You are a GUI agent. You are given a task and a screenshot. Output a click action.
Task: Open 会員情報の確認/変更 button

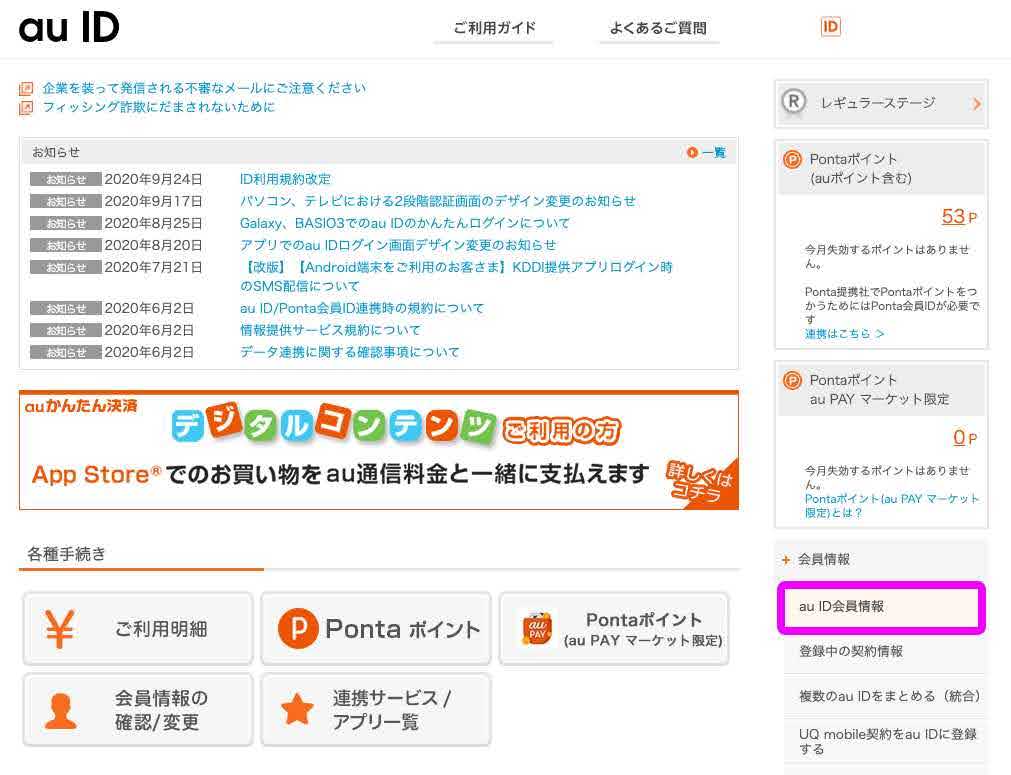pyautogui.click(x=138, y=710)
